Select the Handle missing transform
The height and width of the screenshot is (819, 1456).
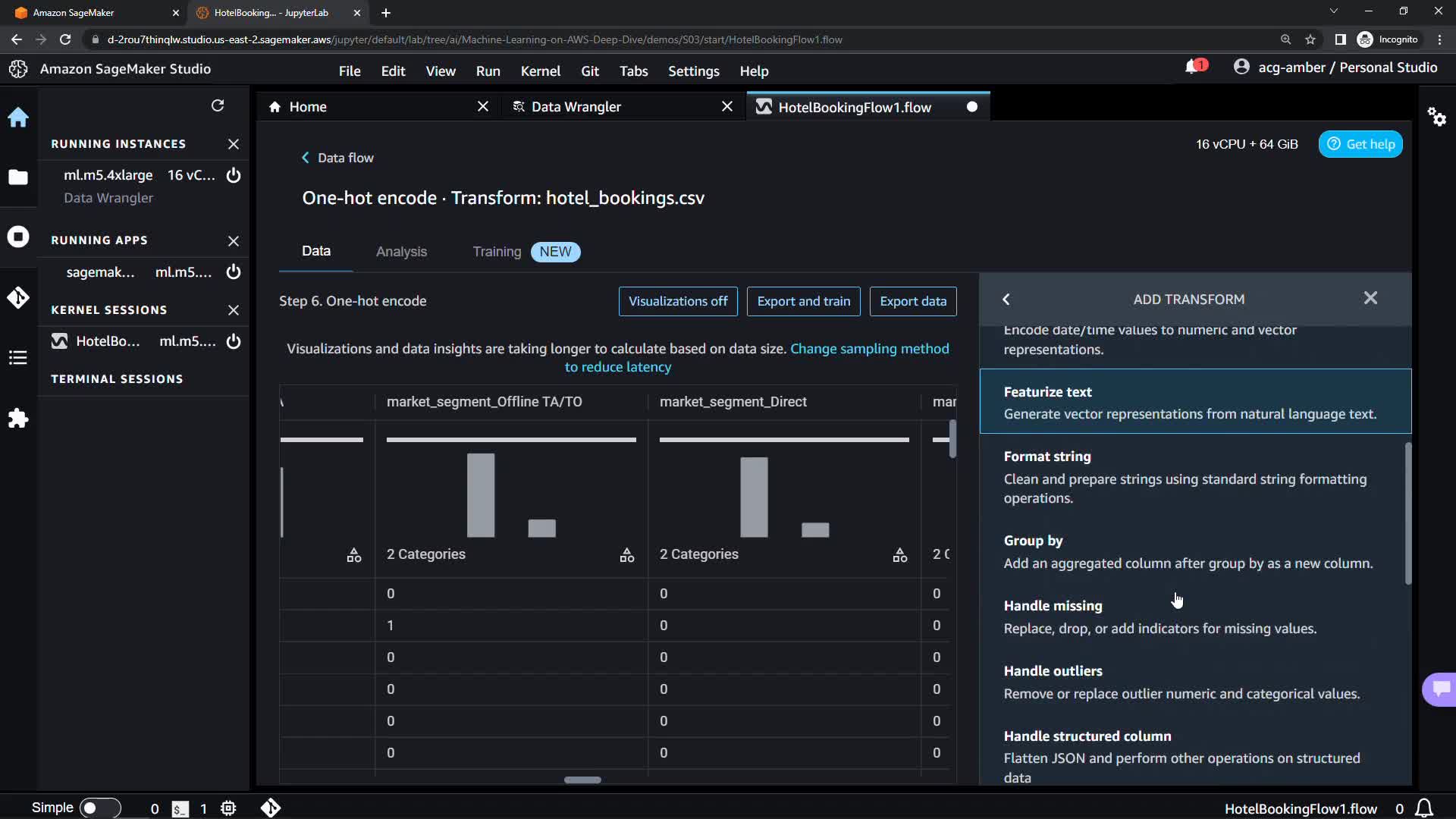[1053, 605]
